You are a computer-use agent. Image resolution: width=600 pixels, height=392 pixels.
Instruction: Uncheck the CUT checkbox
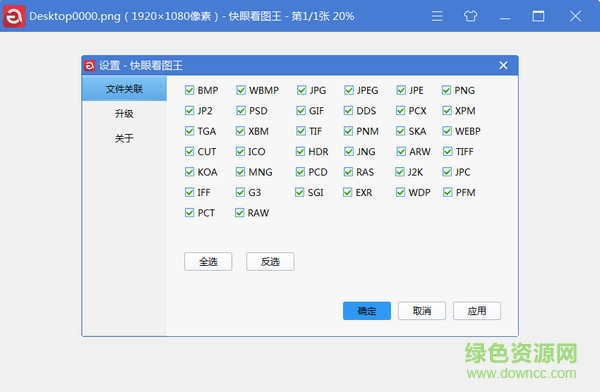point(189,151)
